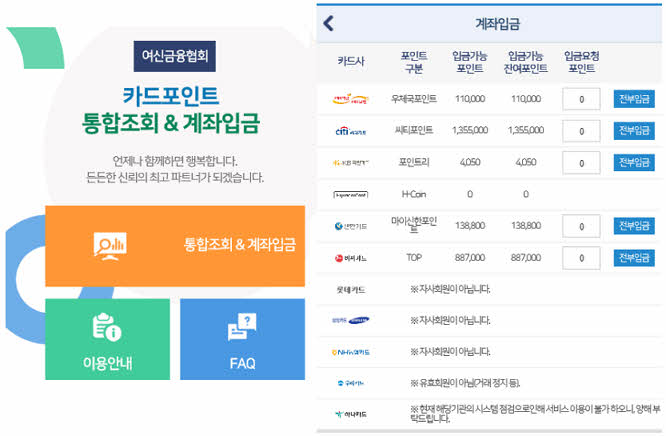Click the Samsung card logo
This screenshot has height=436, width=666.
pyautogui.click(x=350, y=320)
